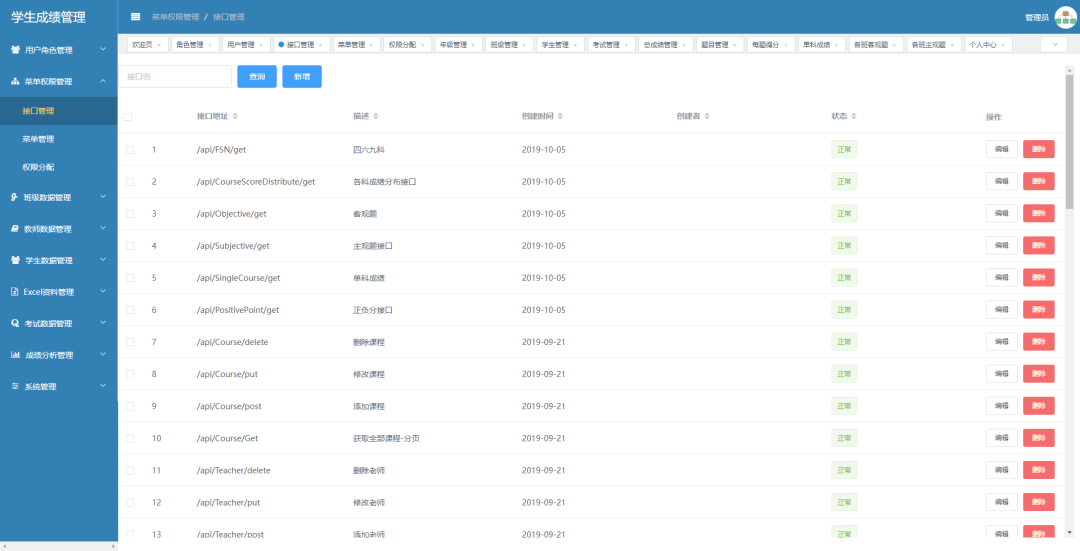Close the 个人中心 tab with its x

tap(1003, 45)
